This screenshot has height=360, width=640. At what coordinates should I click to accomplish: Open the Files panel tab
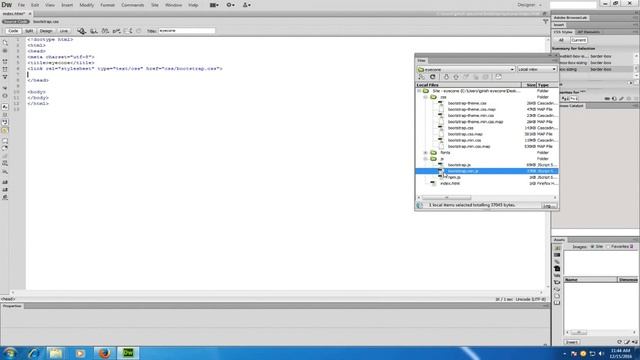click(x=421, y=60)
